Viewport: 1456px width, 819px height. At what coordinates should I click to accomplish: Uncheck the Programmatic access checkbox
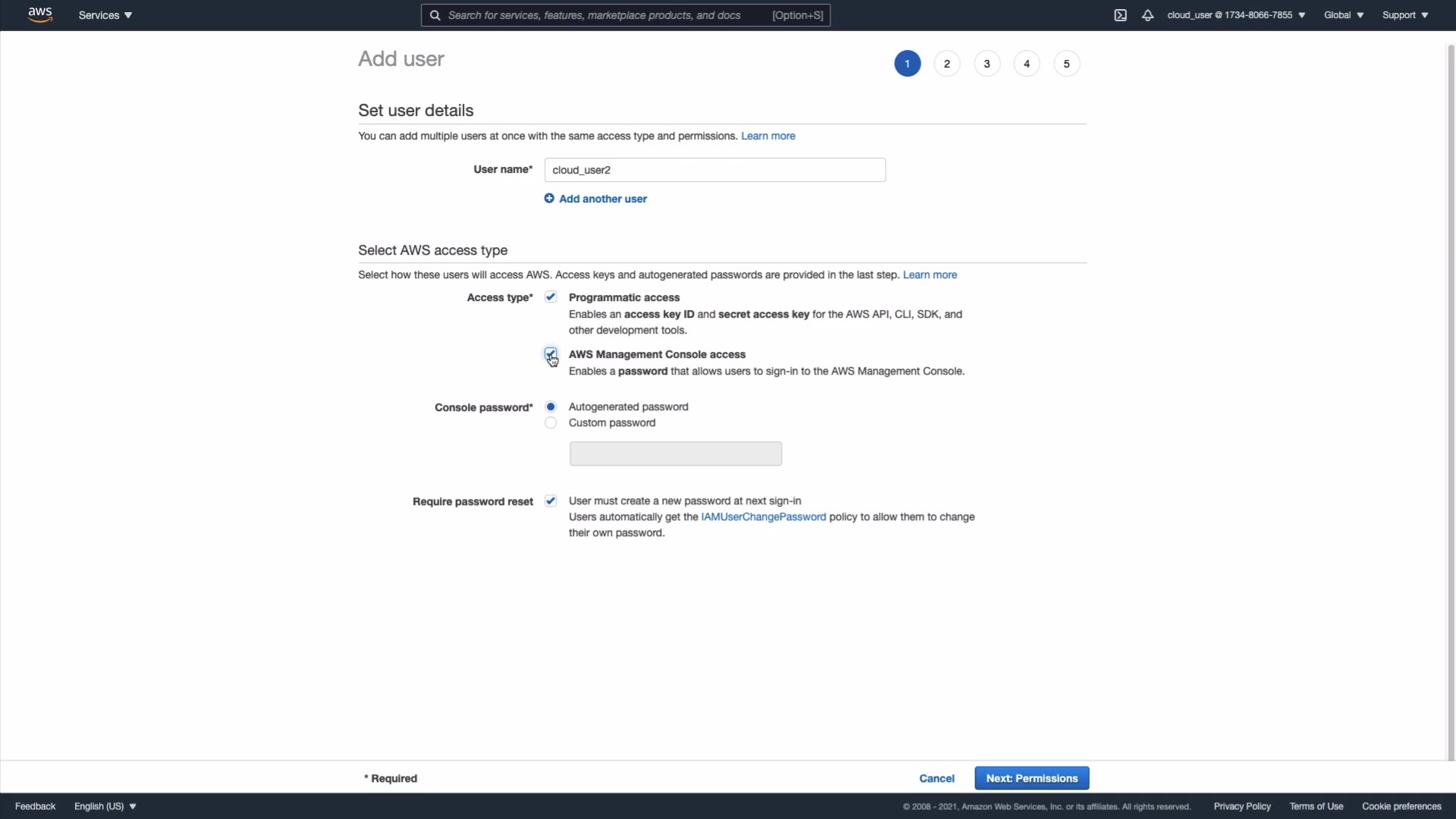click(551, 297)
